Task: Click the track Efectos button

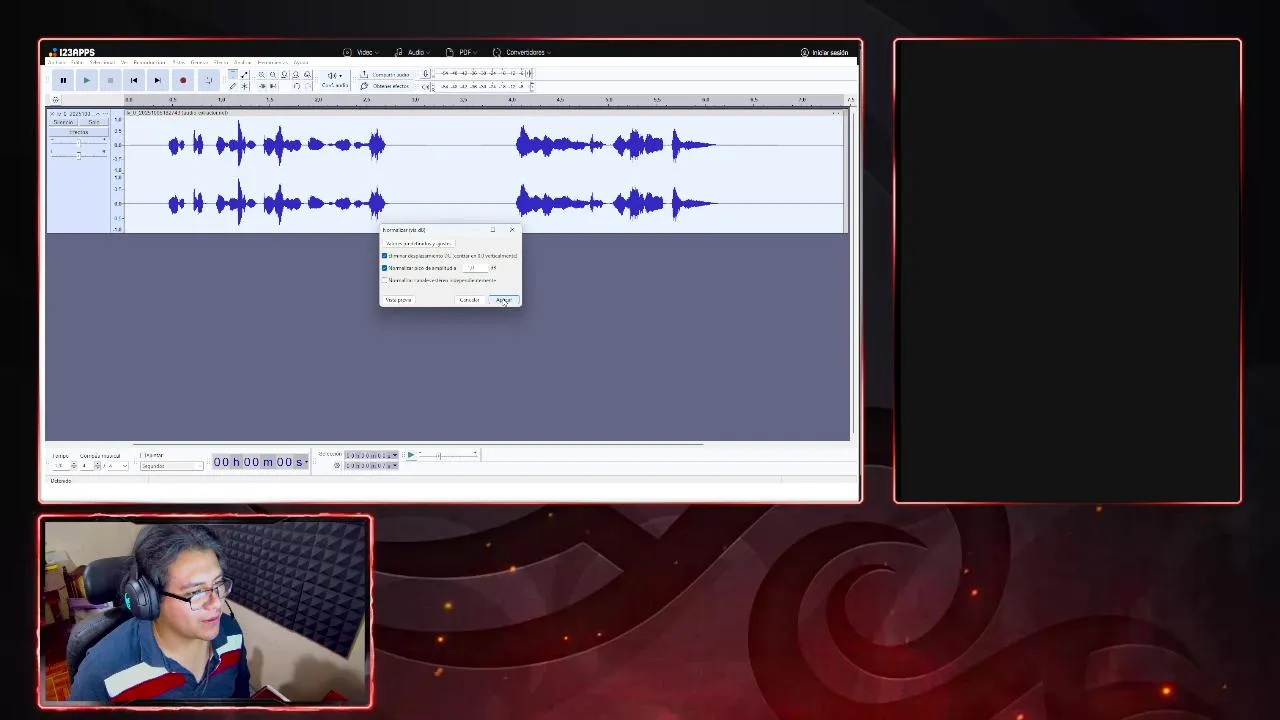Action: (78, 132)
